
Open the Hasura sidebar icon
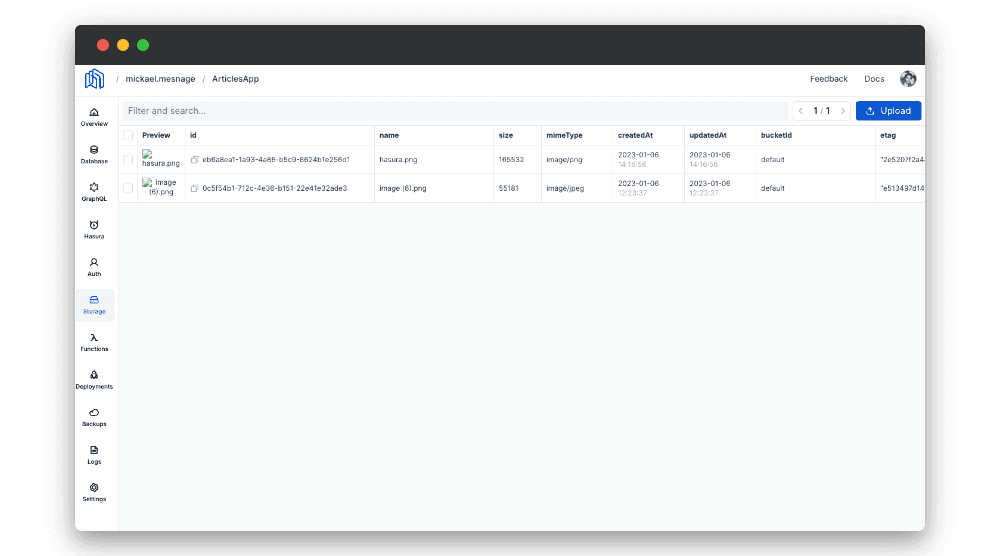click(x=94, y=225)
